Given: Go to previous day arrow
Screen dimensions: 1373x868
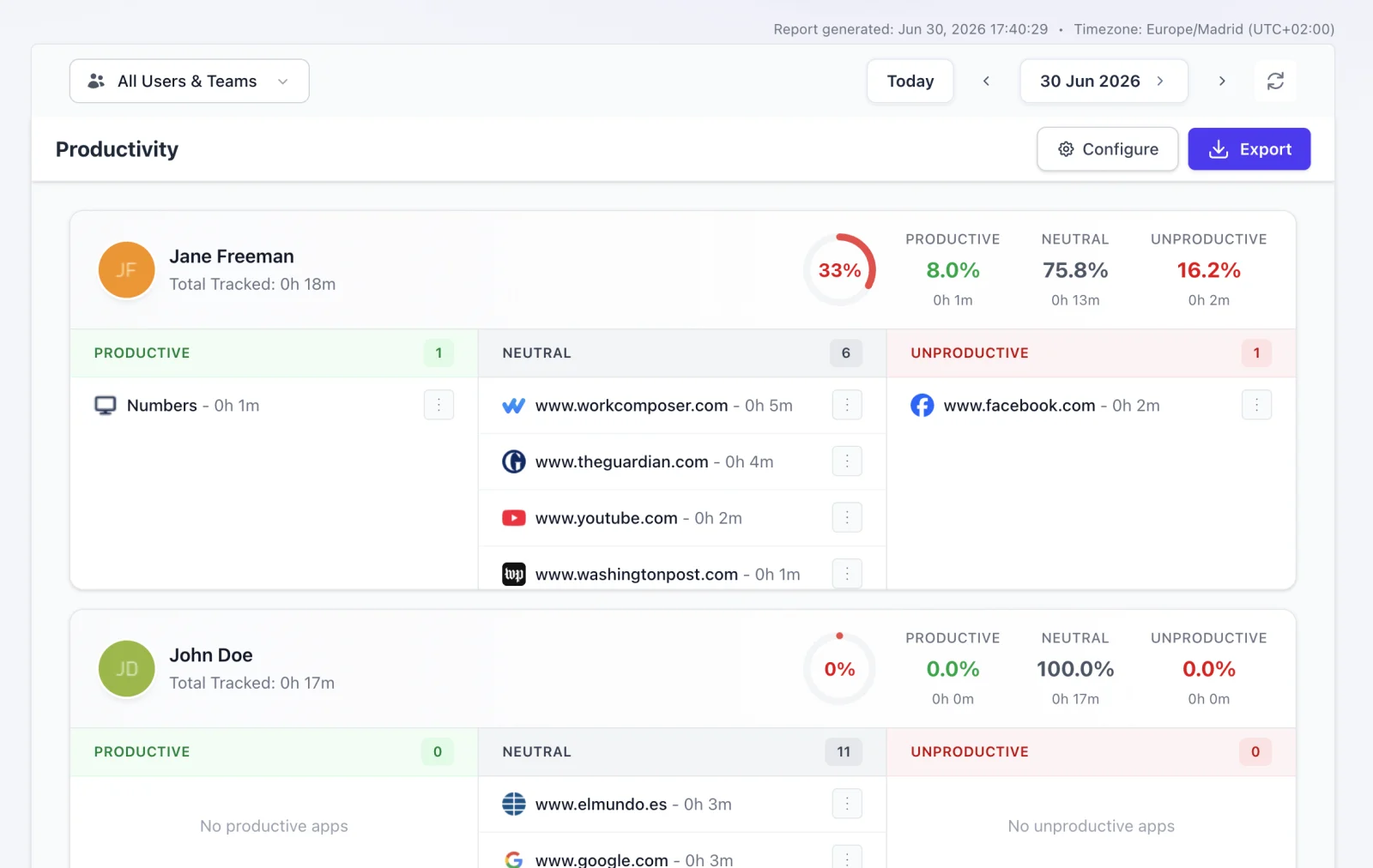Looking at the screenshot, I should [x=986, y=81].
